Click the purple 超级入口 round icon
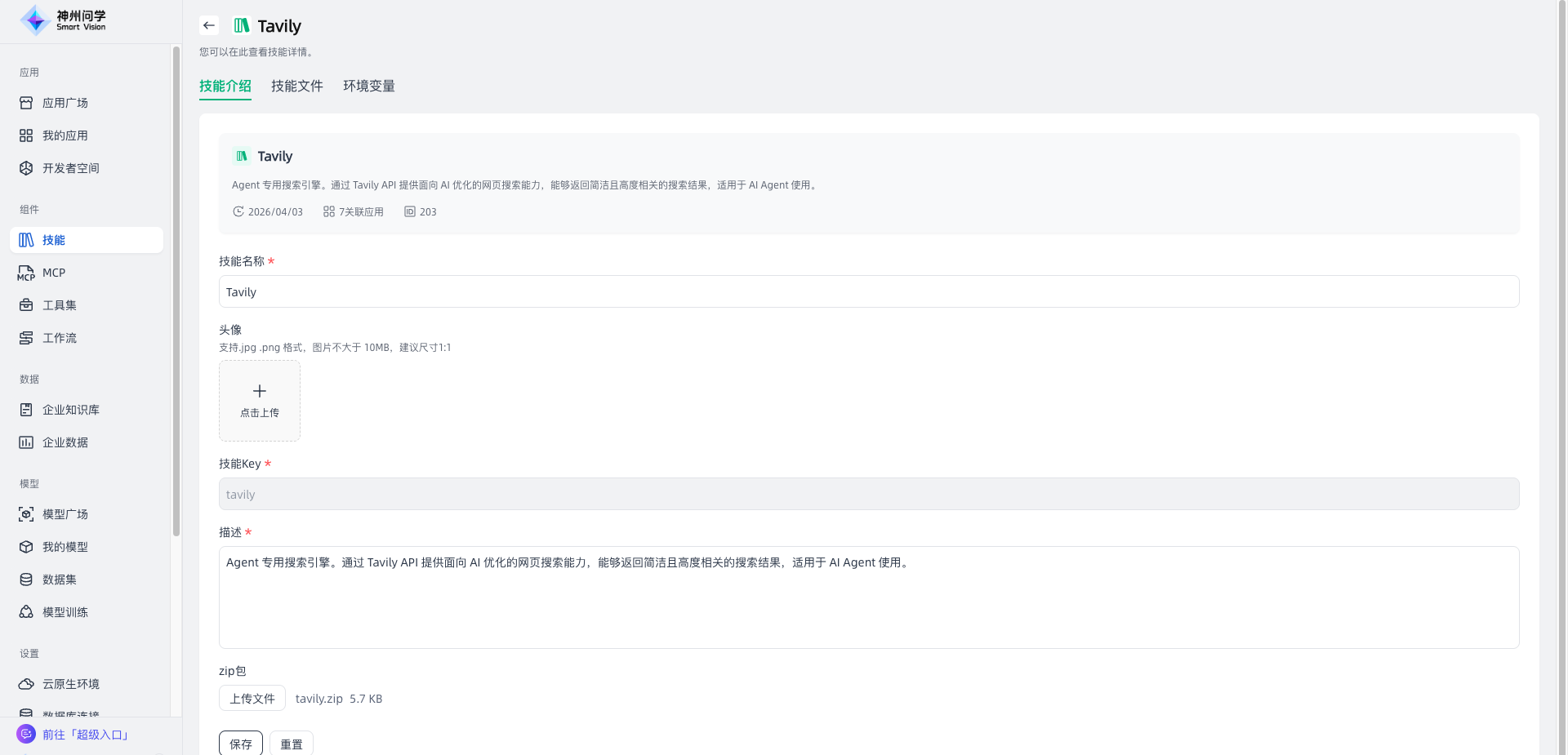1568x755 pixels. [x=26, y=734]
